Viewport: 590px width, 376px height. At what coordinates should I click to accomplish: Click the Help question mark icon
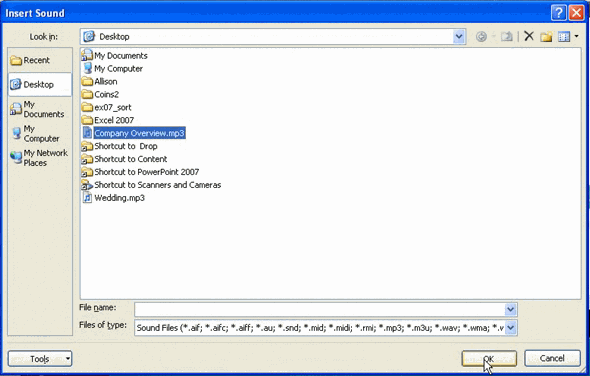[559, 13]
